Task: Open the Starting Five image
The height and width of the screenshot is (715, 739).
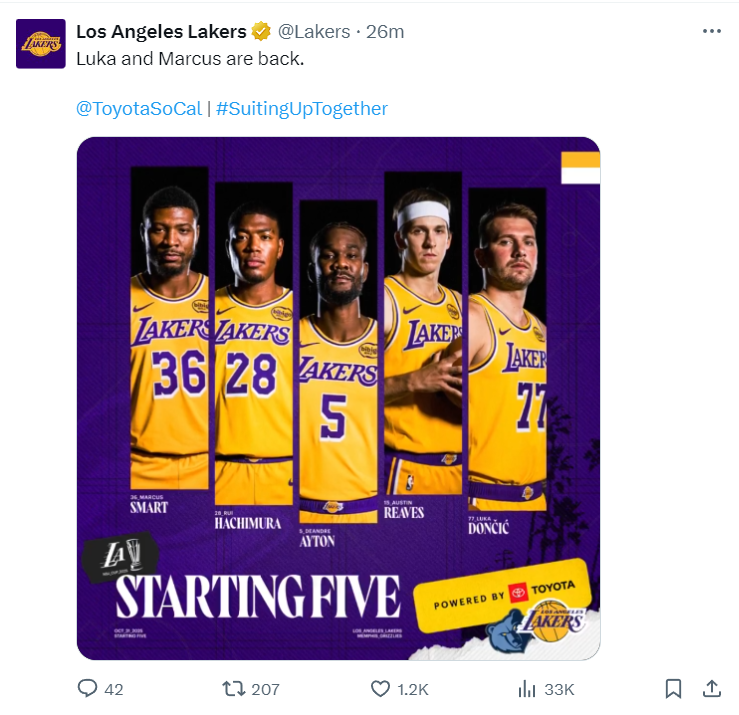Action: pyautogui.click(x=338, y=398)
